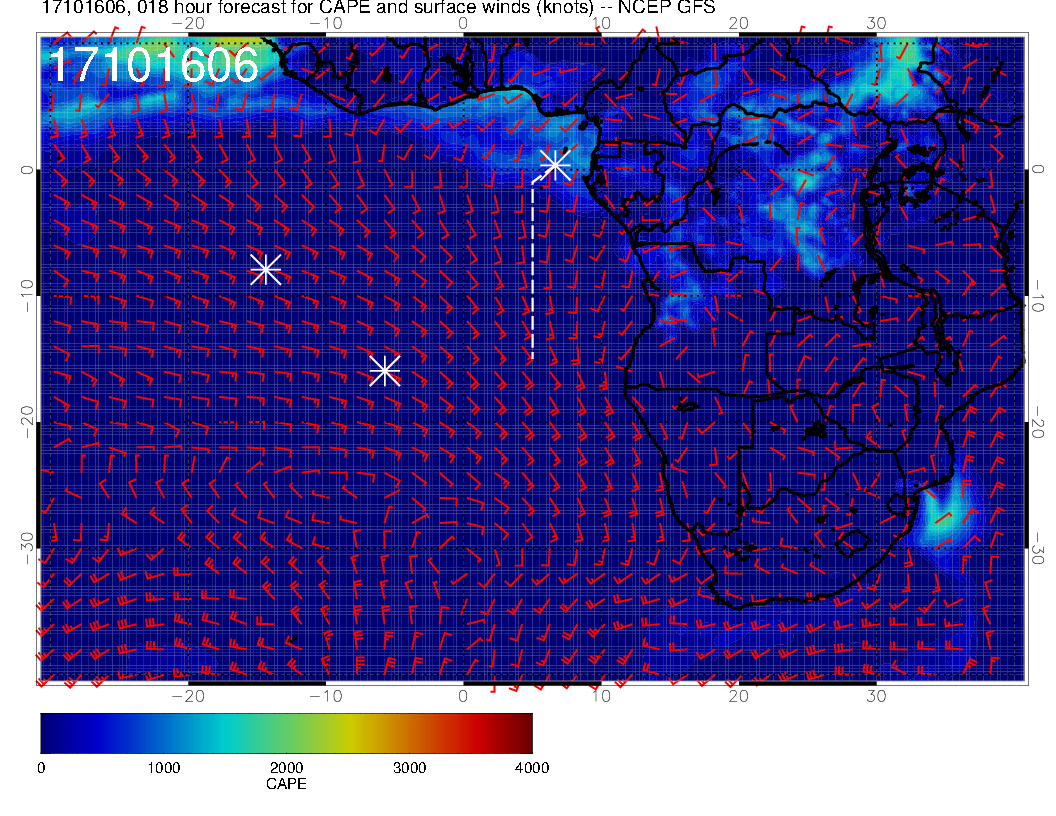Click the 30 longitude label on the top axis

(x=876, y=24)
